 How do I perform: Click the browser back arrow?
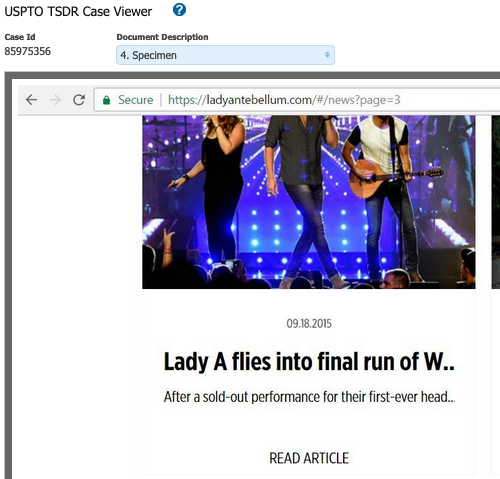pyautogui.click(x=31, y=100)
